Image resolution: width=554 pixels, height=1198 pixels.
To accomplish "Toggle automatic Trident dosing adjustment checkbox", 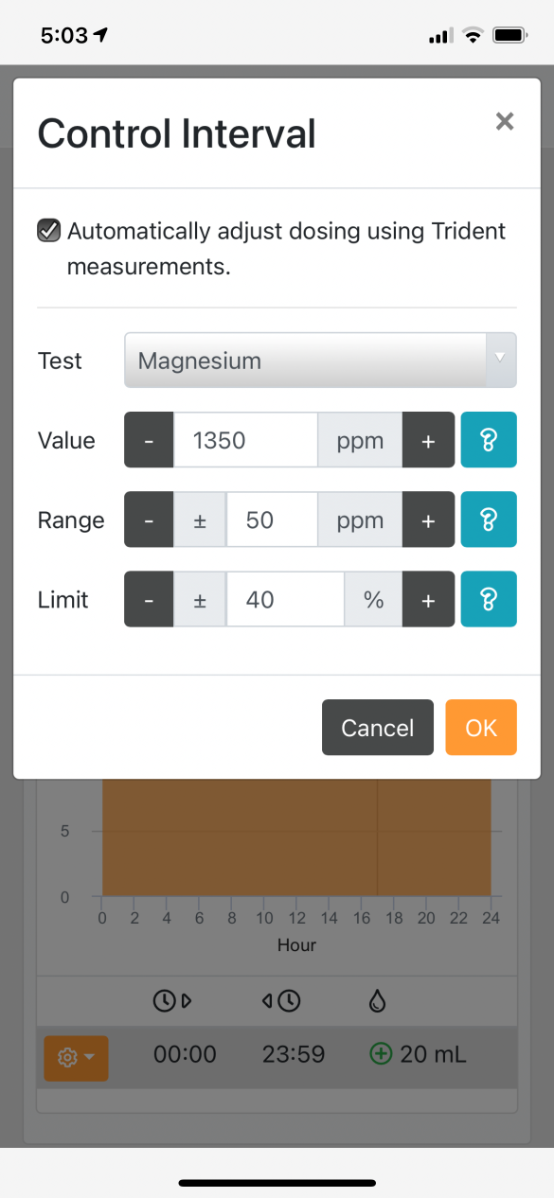I will [x=49, y=231].
